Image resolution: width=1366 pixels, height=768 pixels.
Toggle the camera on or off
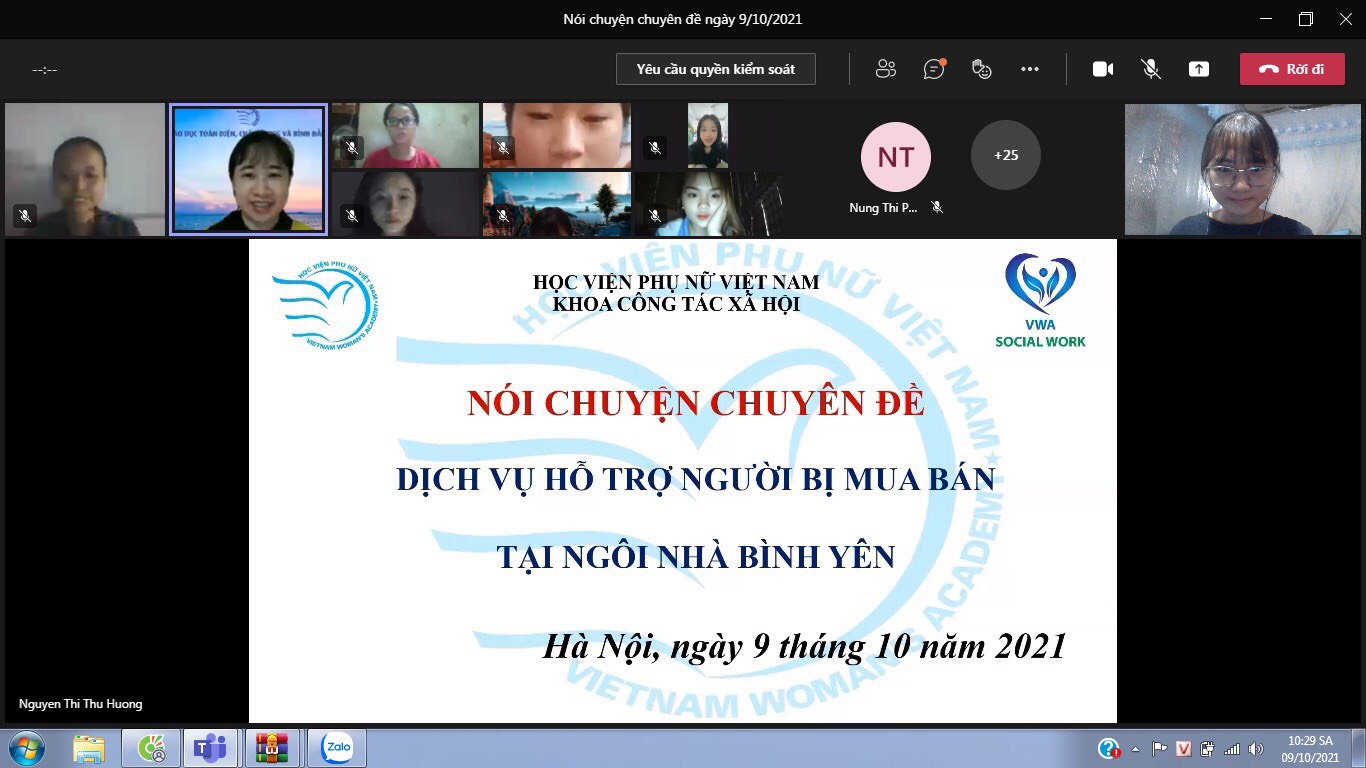(x=1103, y=69)
